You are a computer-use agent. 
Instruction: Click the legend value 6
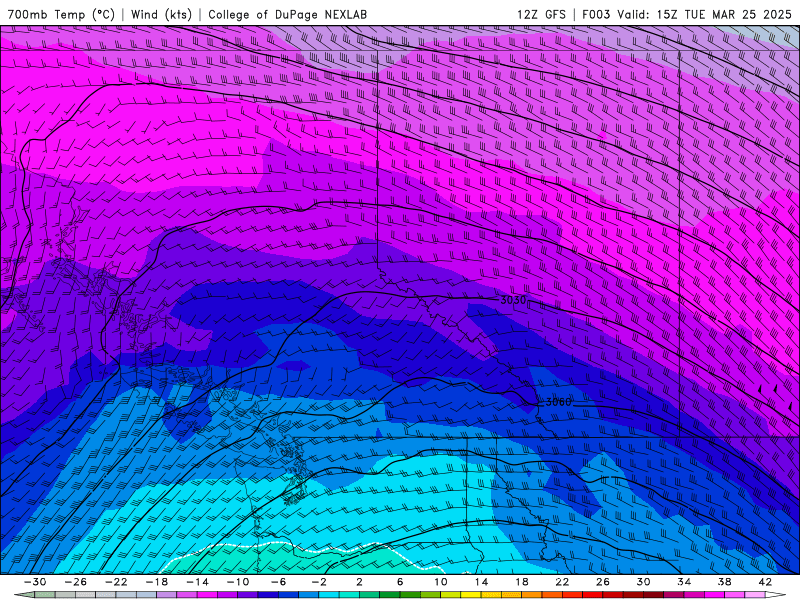(x=400, y=582)
